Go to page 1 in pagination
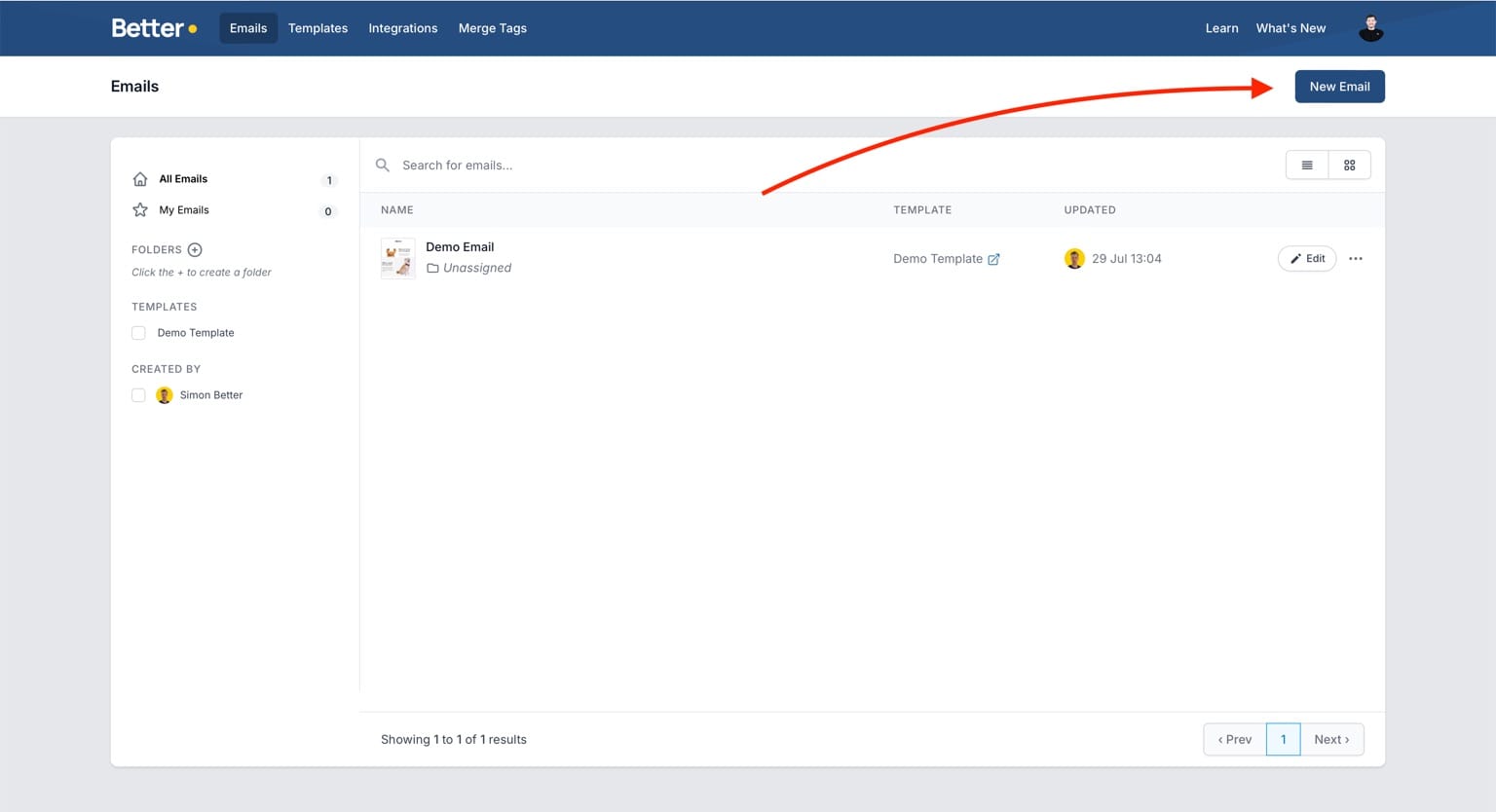This screenshot has width=1496, height=812. point(1283,739)
